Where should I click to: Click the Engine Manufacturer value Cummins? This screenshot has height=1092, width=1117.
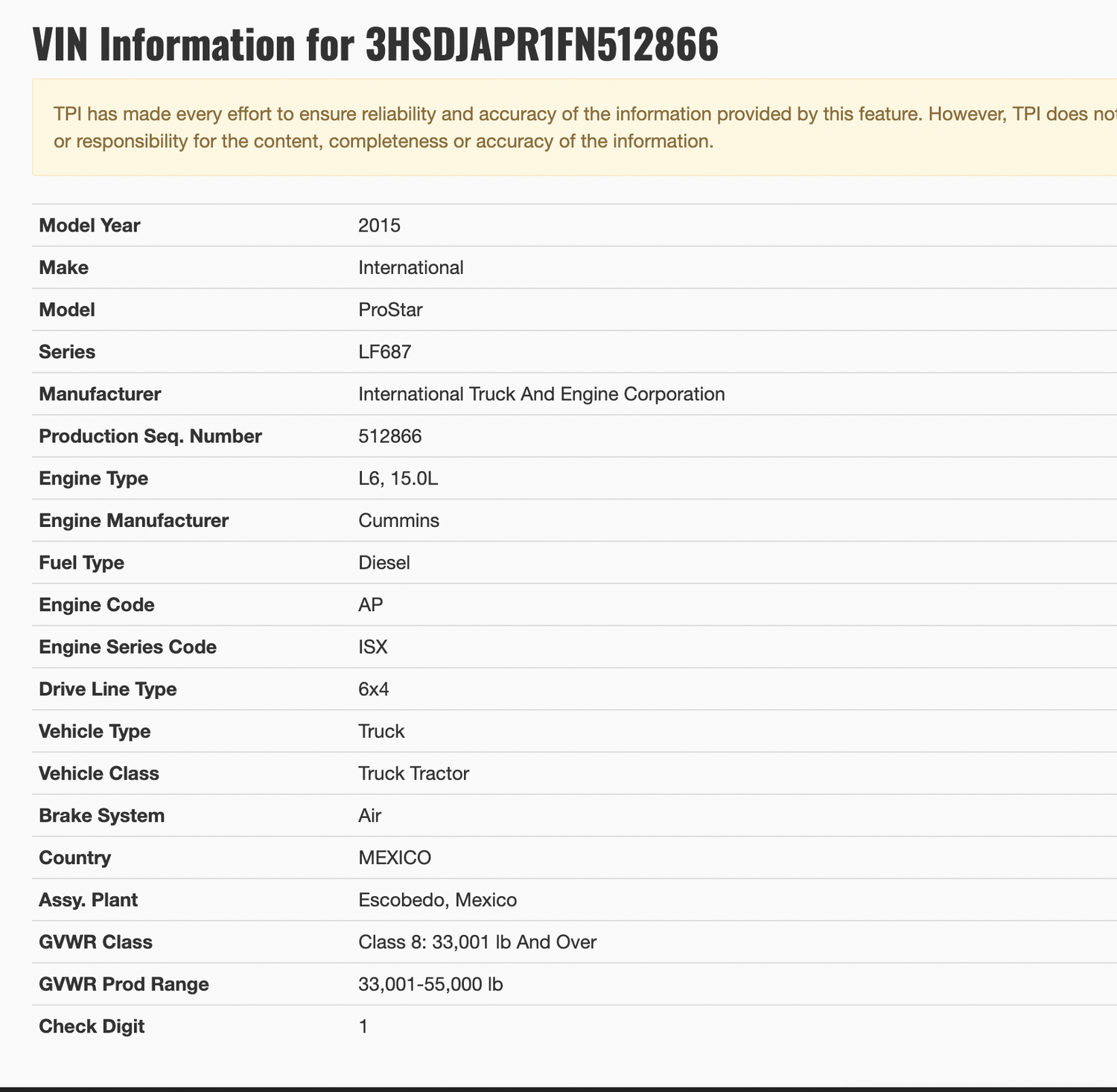click(398, 521)
